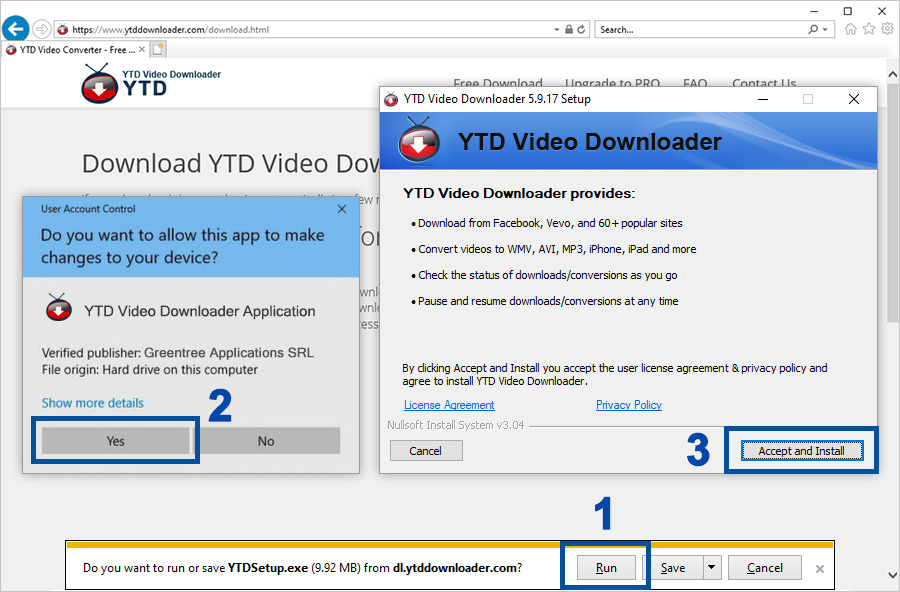The image size is (900, 592).
Task: Click 'Verified publisher: Greentree Applications SRL' text
Action: pos(177,353)
